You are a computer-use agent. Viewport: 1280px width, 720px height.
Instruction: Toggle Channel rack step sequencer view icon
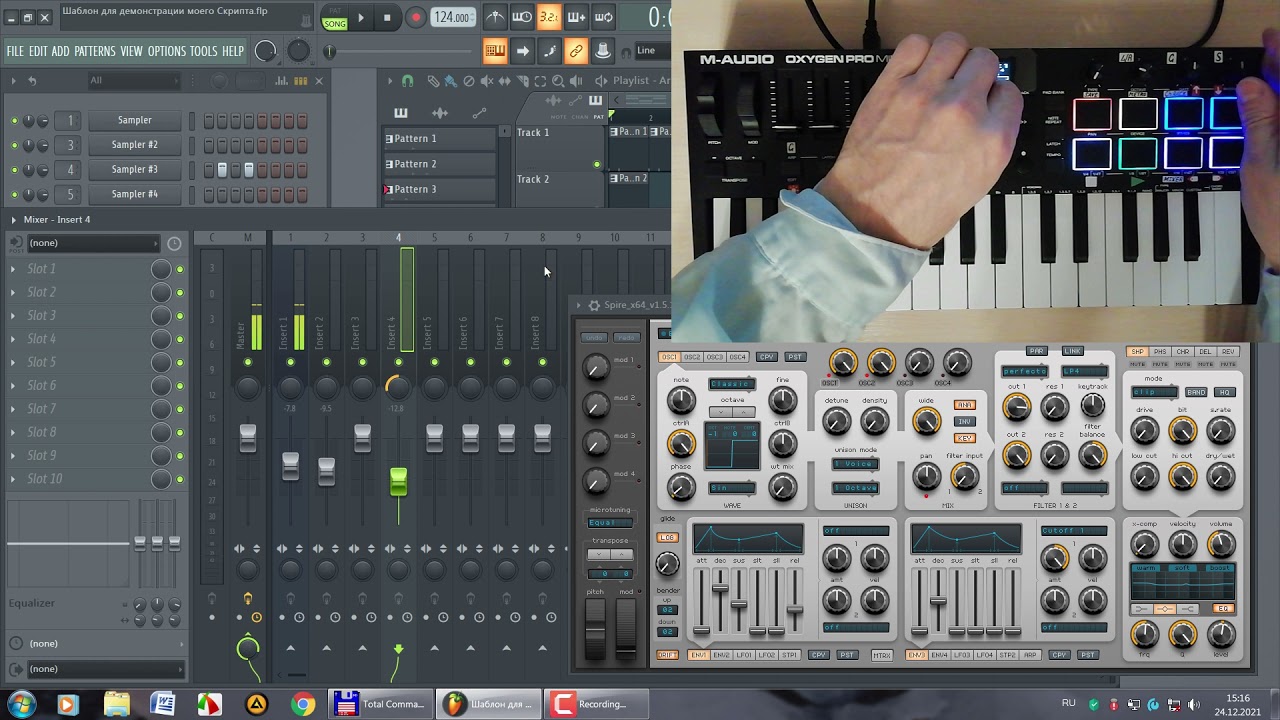(x=300, y=81)
